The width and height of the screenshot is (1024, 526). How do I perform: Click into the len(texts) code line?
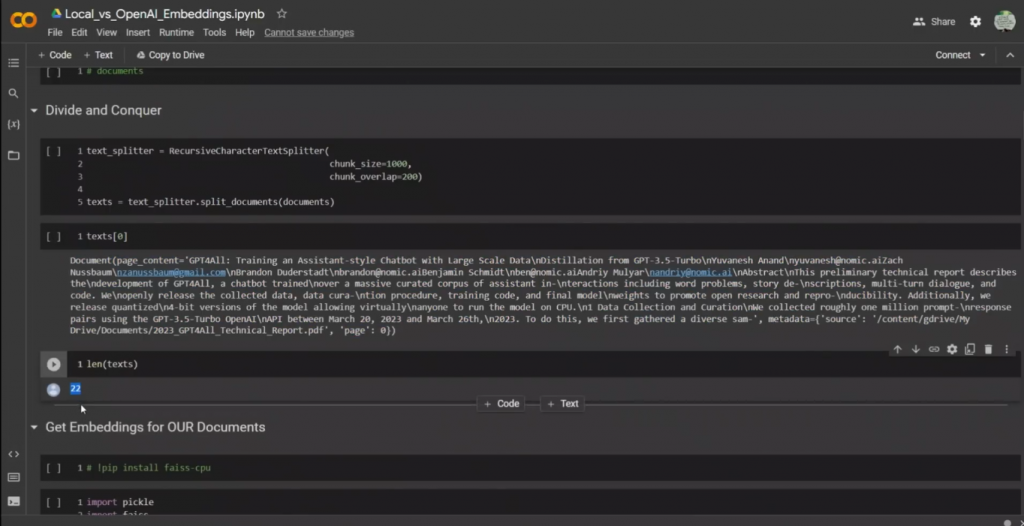pos(112,364)
